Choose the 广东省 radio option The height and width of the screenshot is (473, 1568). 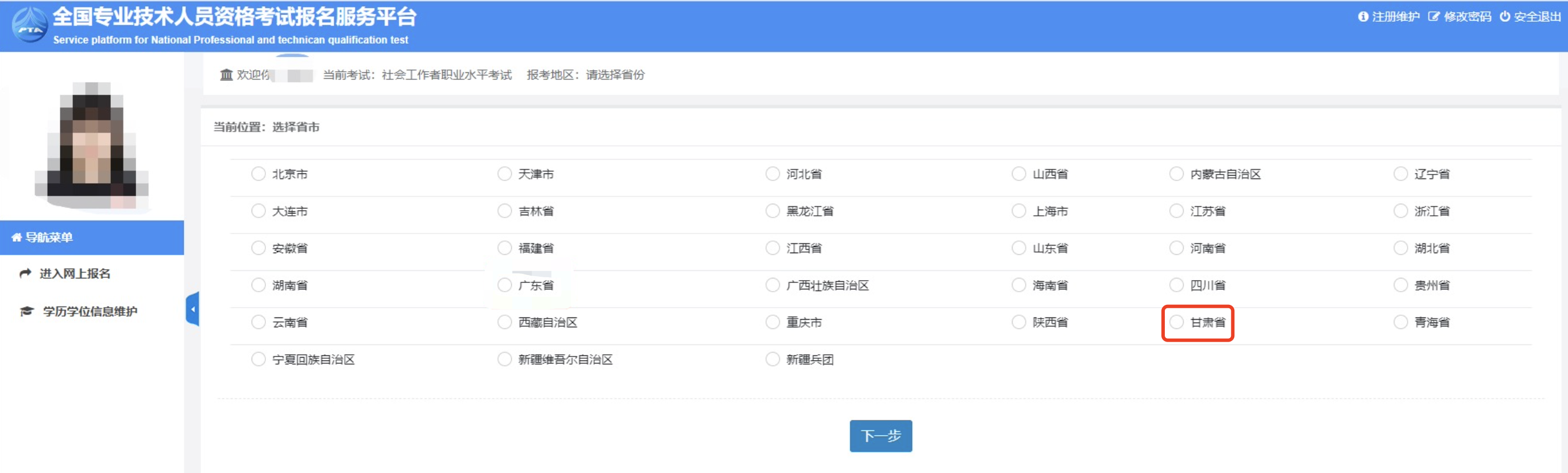coord(505,285)
